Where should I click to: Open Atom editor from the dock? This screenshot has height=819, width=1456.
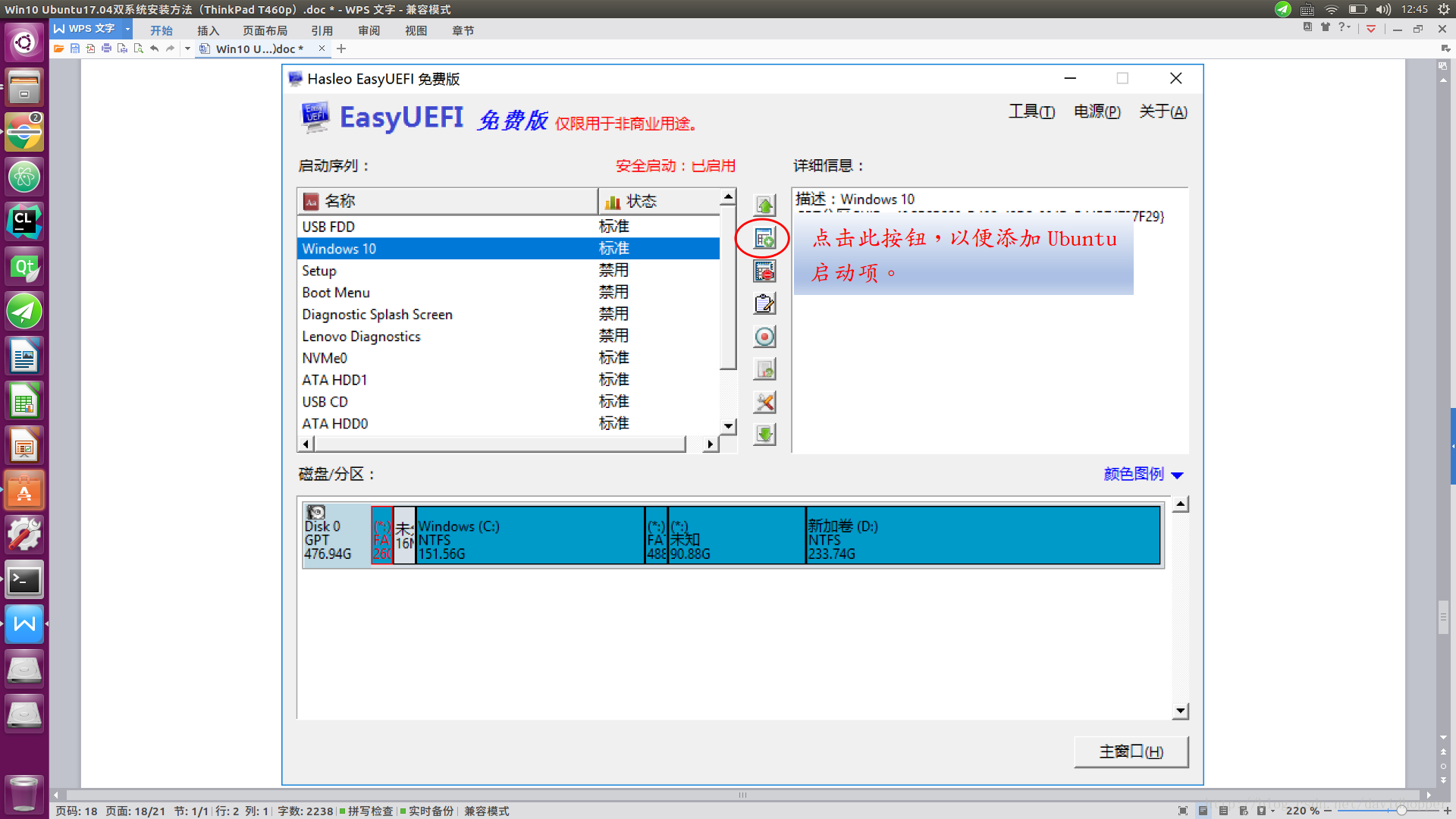tap(24, 177)
